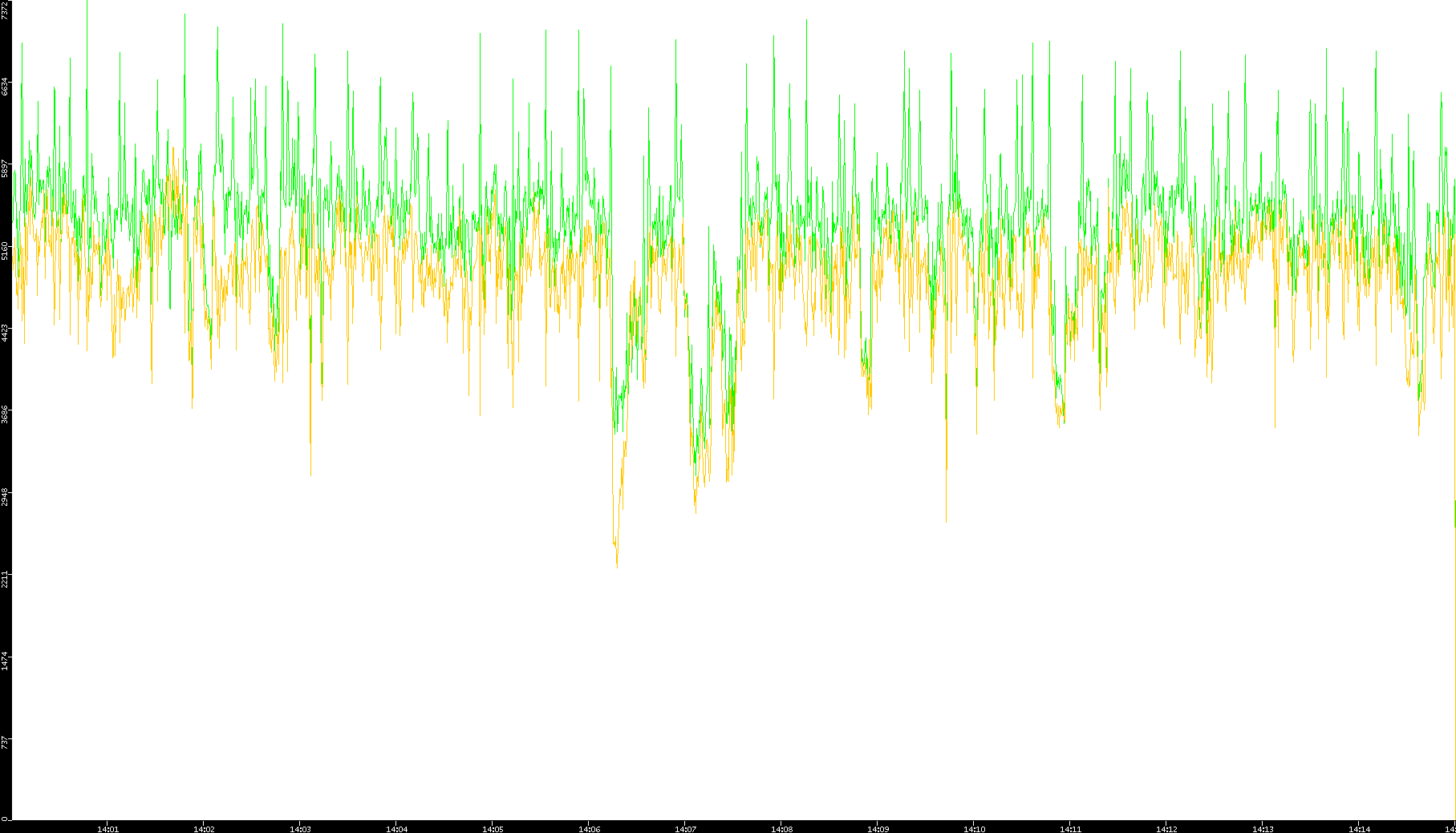Pick the 5160 value axis label
Image resolution: width=1456 pixels, height=833 pixels.
[x=6, y=250]
